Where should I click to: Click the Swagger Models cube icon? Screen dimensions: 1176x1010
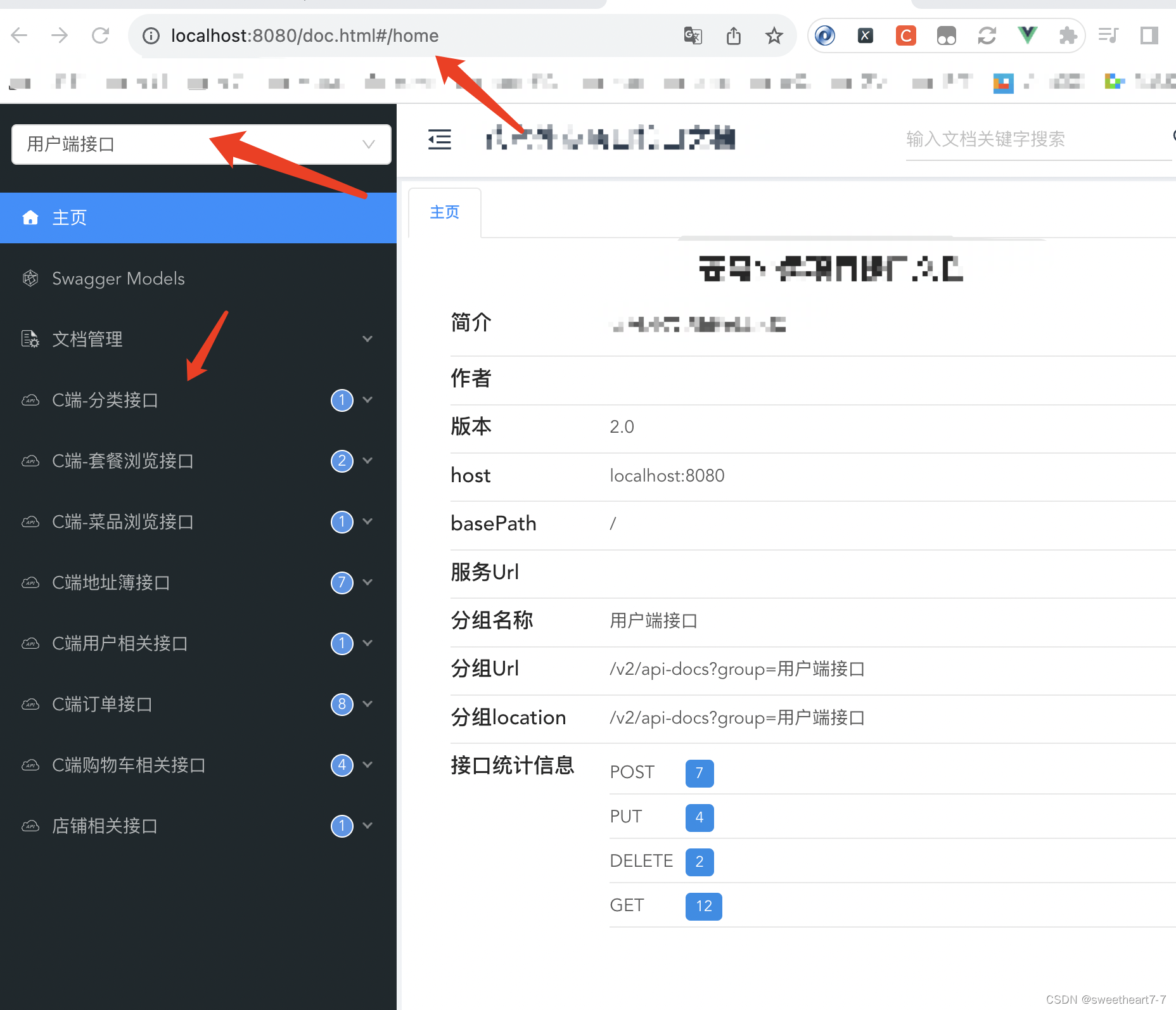click(x=30, y=278)
